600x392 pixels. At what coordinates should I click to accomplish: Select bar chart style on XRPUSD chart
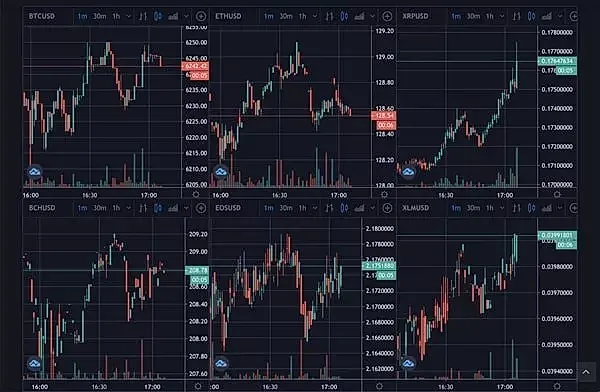coord(516,16)
